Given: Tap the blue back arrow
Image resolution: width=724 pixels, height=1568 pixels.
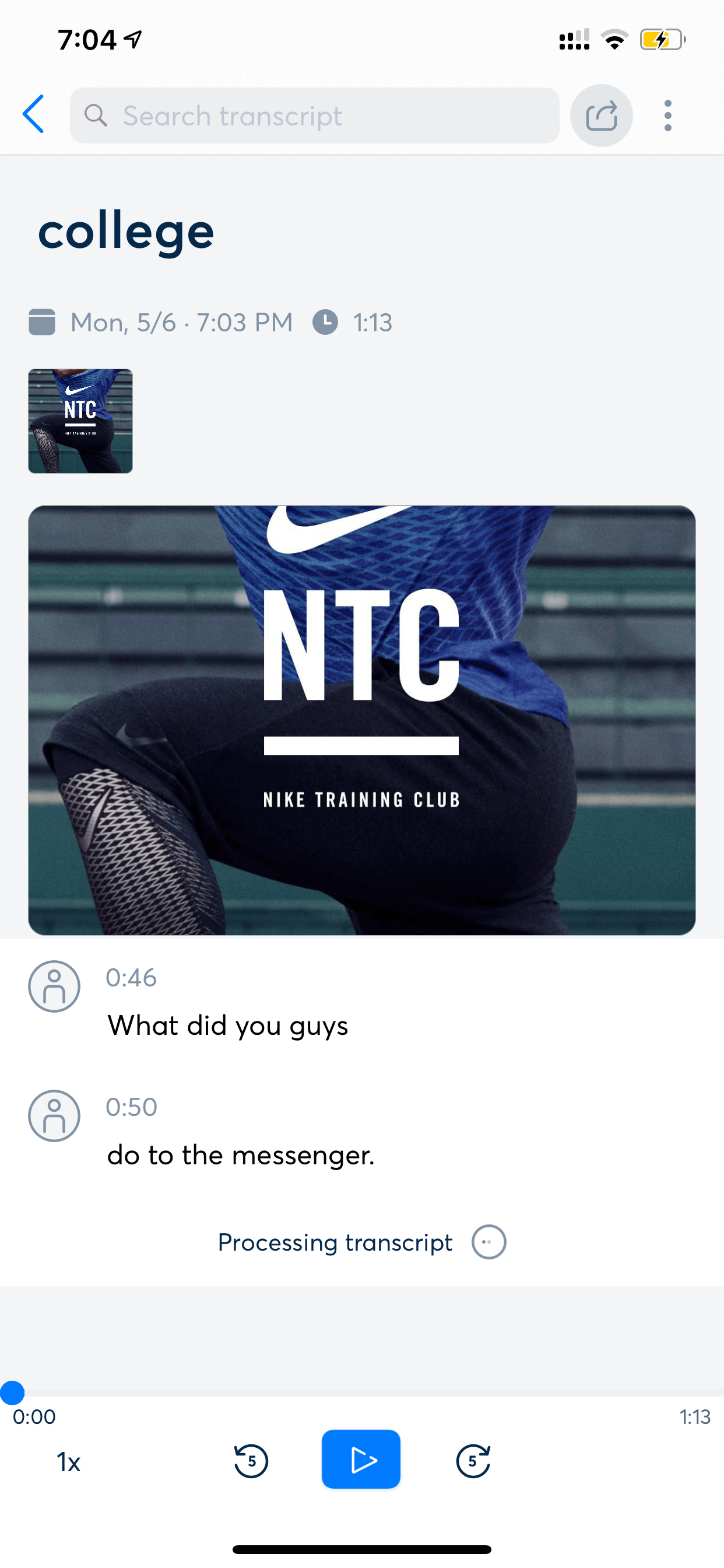Looking at the screenshot, I should 33,114.
